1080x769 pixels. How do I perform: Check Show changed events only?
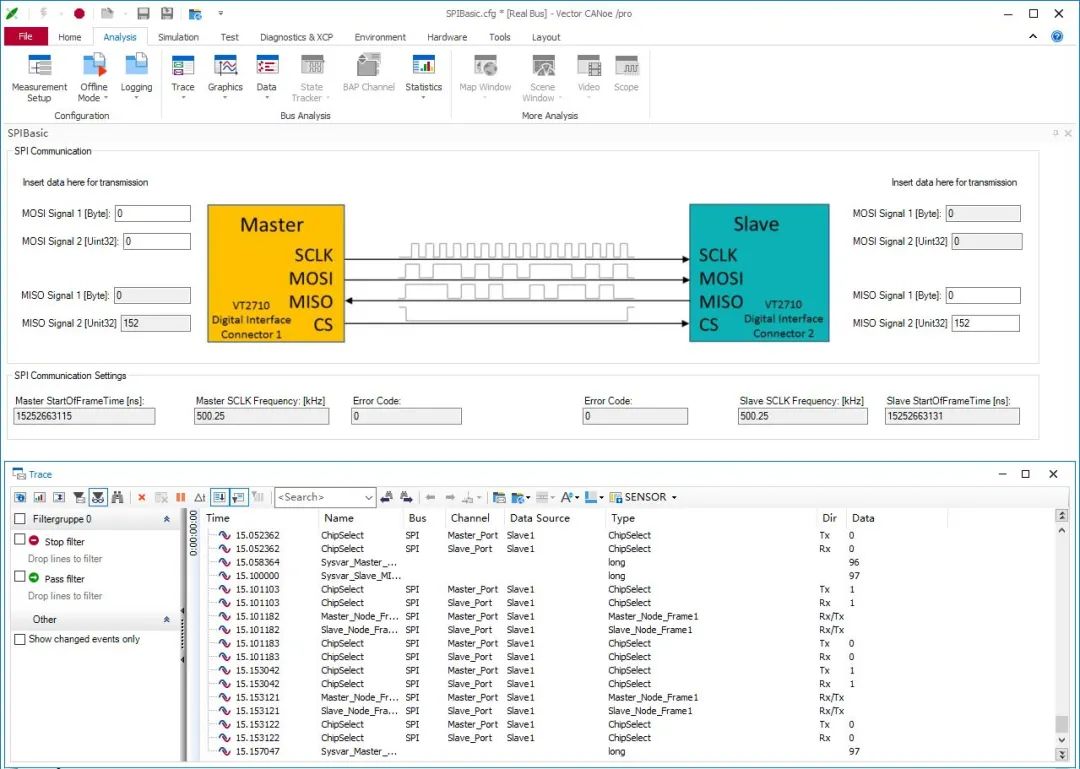click(x=20, y=639)
